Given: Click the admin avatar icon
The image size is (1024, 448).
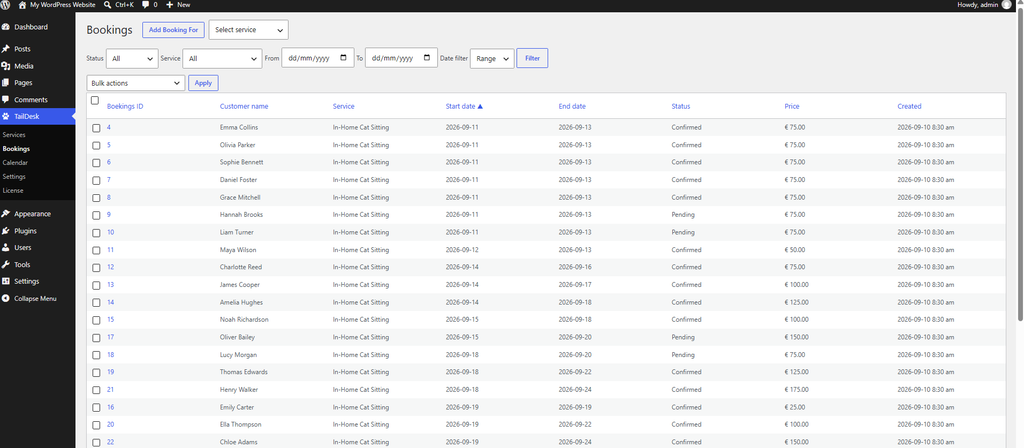Looking at the screenshot, I should tap(1006, 5).
